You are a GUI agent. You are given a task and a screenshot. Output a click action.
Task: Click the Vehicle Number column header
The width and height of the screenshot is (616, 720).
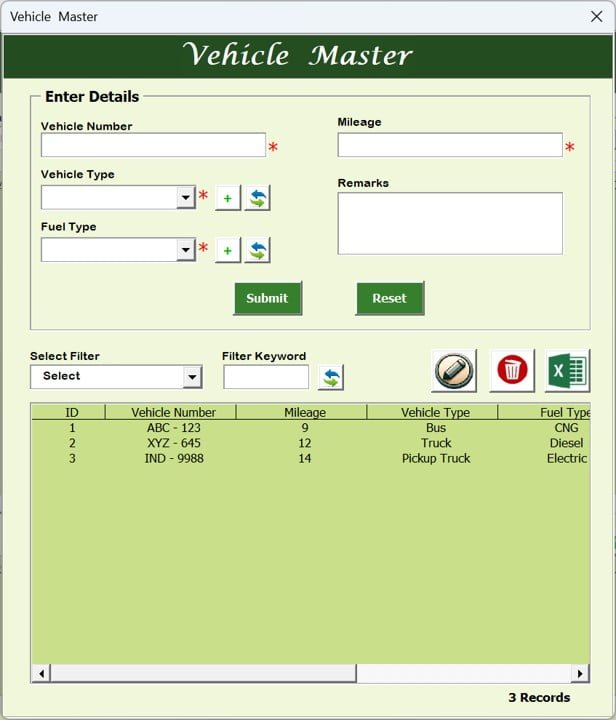171,412
